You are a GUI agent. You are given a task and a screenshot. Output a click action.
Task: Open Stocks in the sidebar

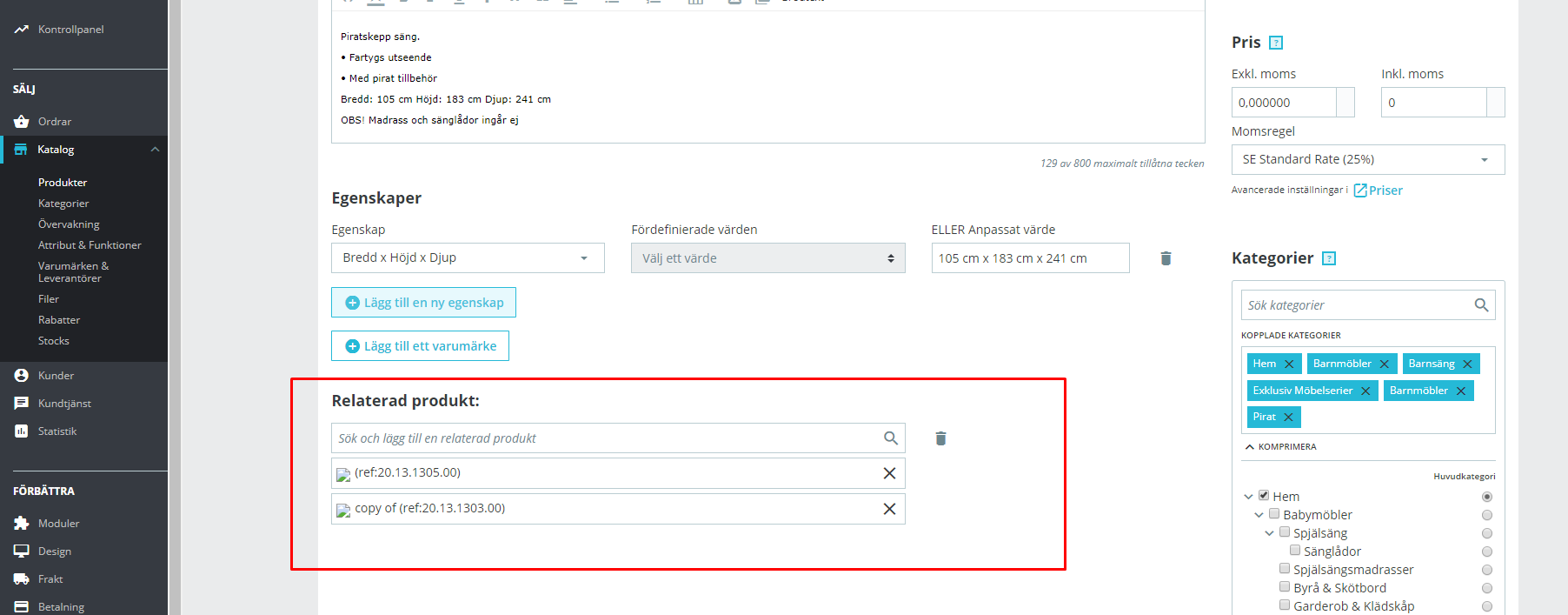[x=54, y=341]
